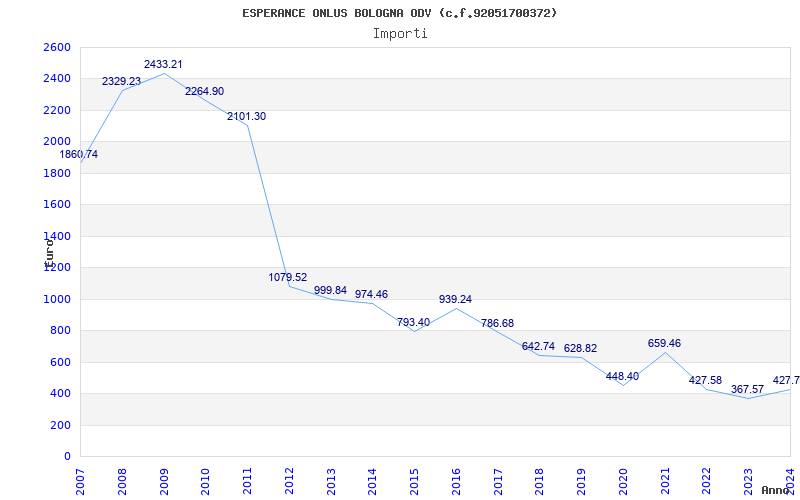Select the 793.40 data label
This screenshot has width=800, height=500.
pos(413,322)
